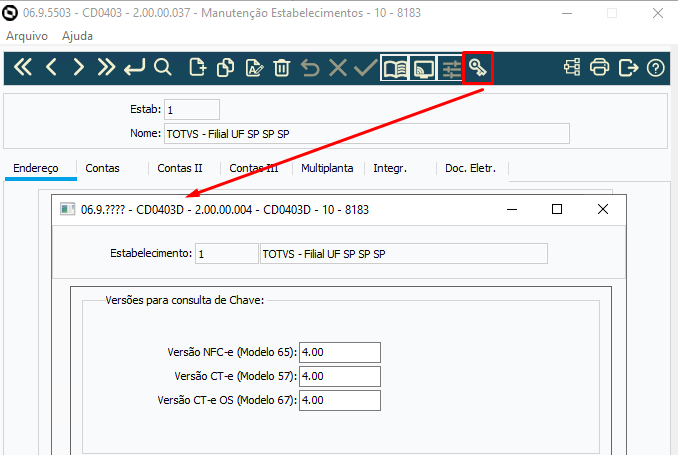Switch to the Doc. Eletr. tab
The height and width of the screenshot is (455, 678).
470,168
